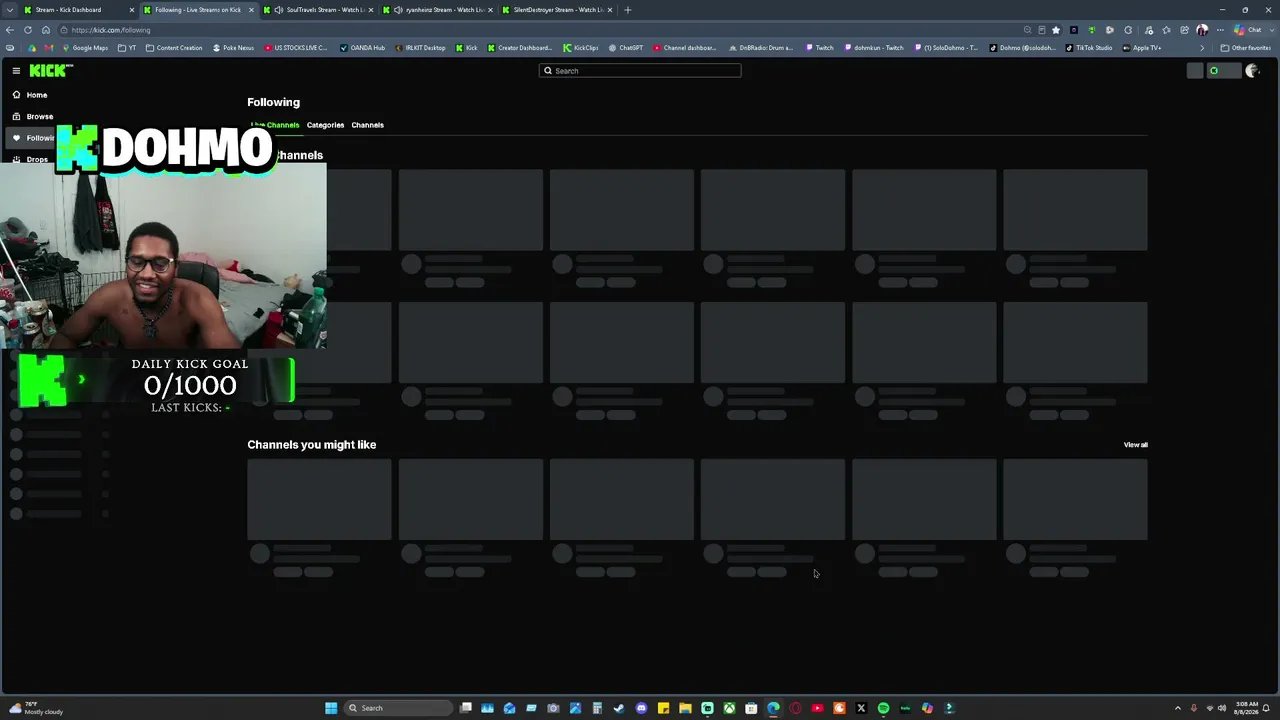Open the DnBRadio bookmark

(760, 48)
